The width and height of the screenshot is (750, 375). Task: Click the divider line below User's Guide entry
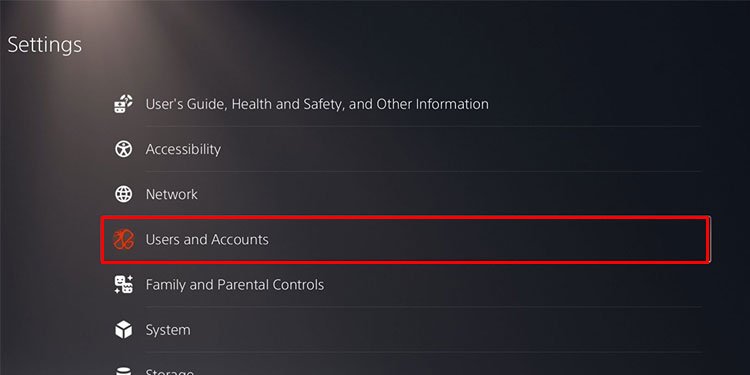point(423,126)
